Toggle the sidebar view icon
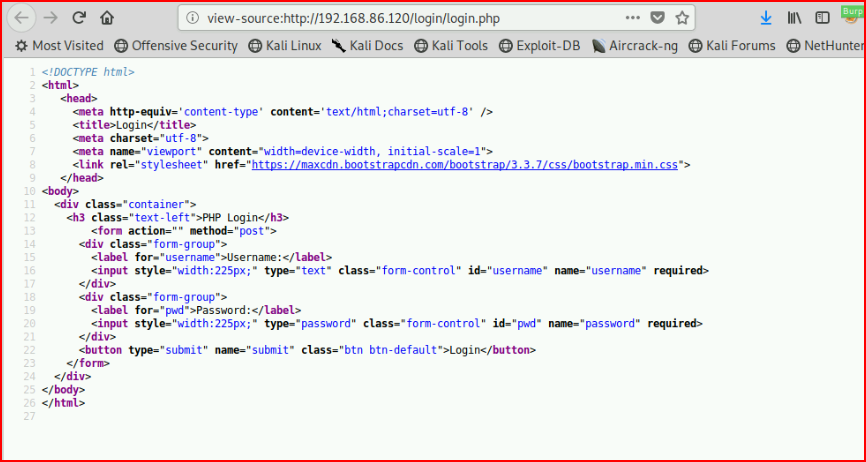The width and height of the screenshot is (866, 462). [x=822, y=18]
